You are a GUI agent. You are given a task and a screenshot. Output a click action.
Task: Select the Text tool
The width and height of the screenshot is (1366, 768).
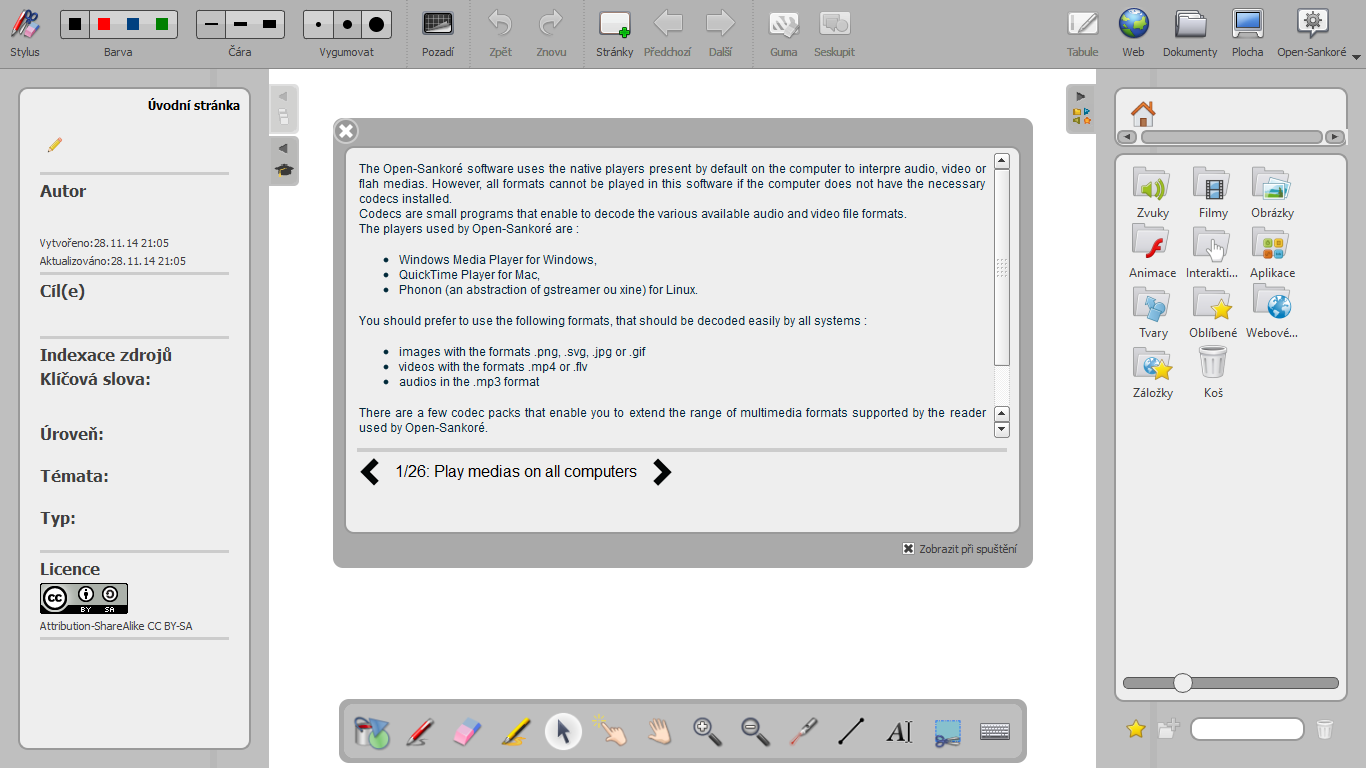point(899,732)
